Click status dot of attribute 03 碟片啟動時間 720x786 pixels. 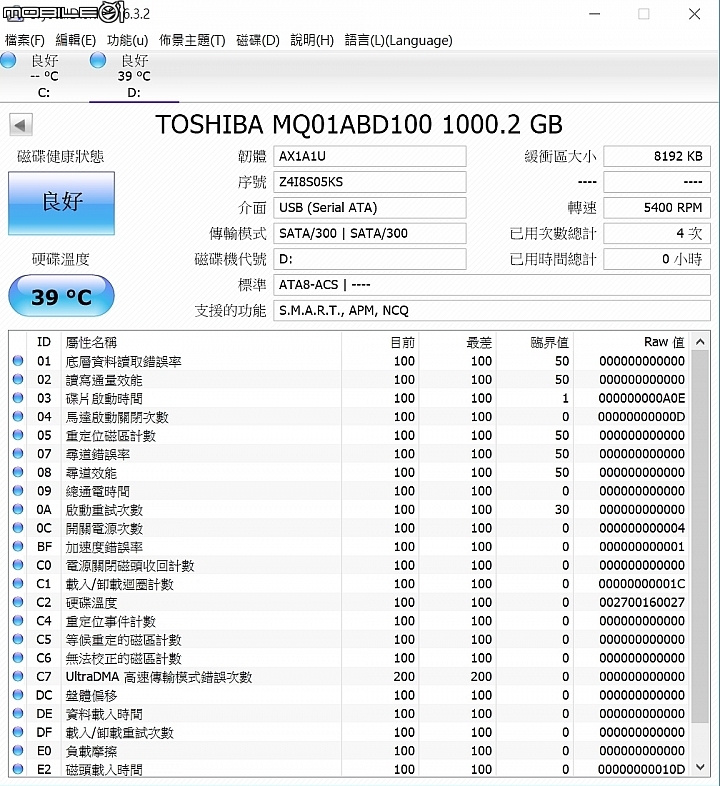18,398
